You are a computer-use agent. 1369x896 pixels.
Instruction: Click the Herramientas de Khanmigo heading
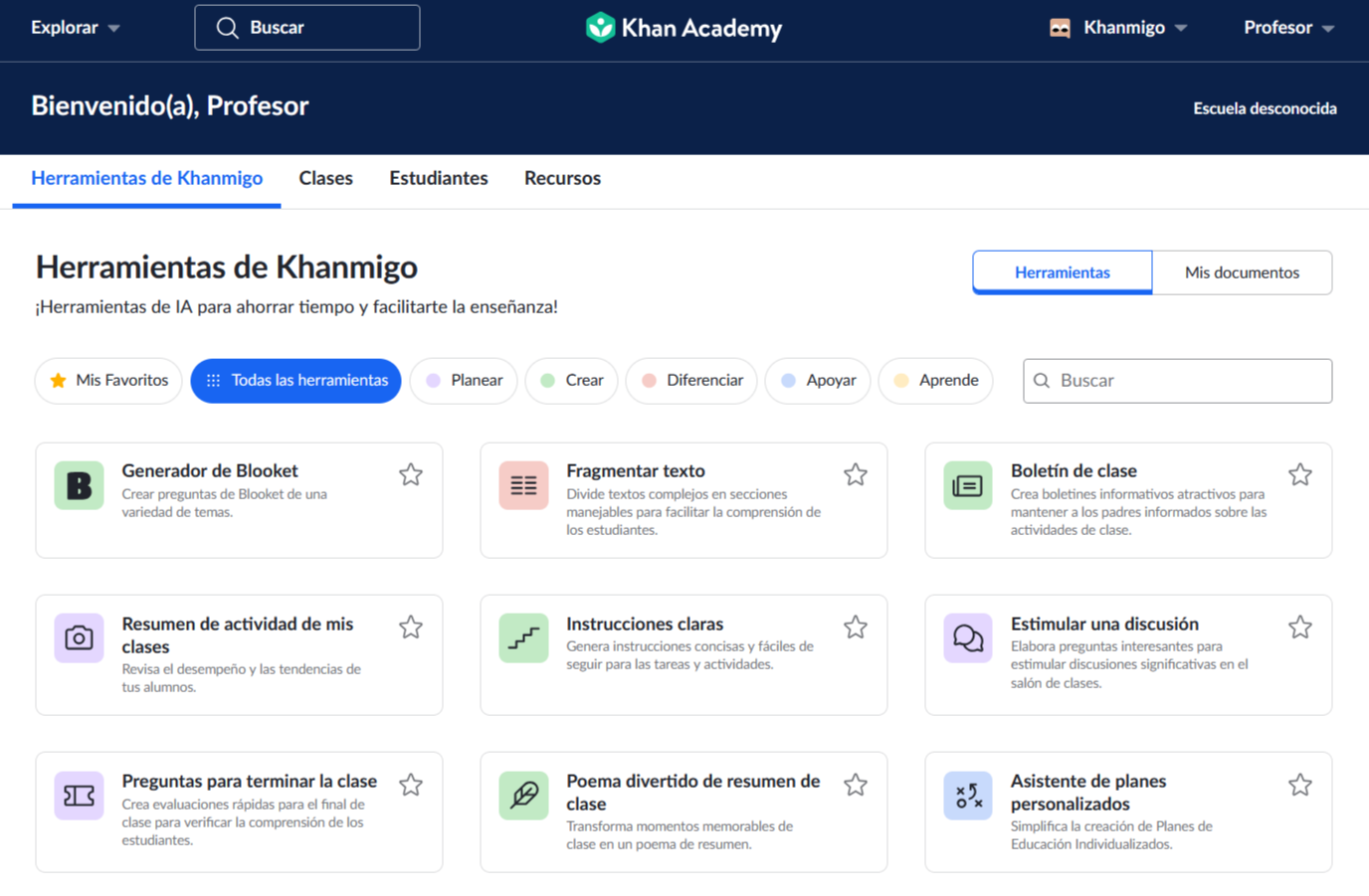tap(227, 267)
